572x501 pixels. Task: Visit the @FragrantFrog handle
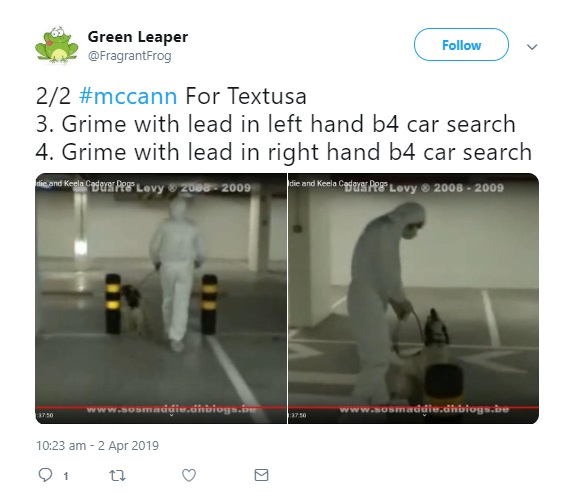point(130,56)
